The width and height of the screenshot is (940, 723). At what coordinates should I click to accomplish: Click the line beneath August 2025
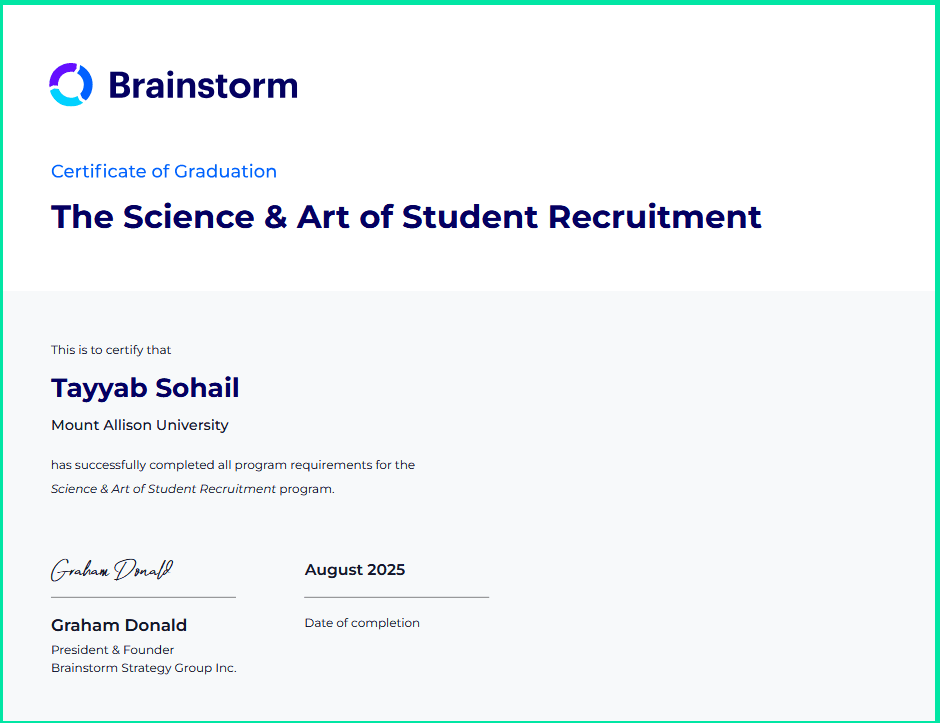(x=396, y=597)
